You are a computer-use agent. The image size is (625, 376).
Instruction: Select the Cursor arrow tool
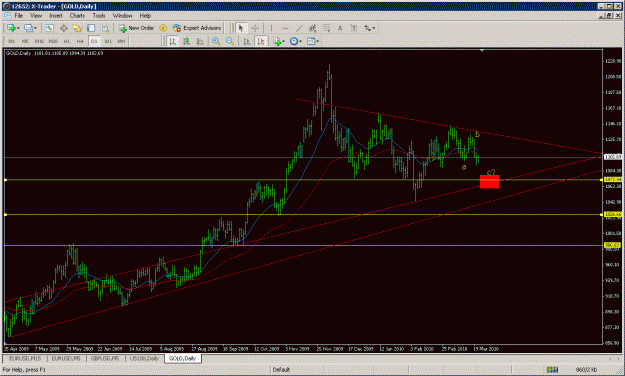pyautogui.click(x=240, y=28)
